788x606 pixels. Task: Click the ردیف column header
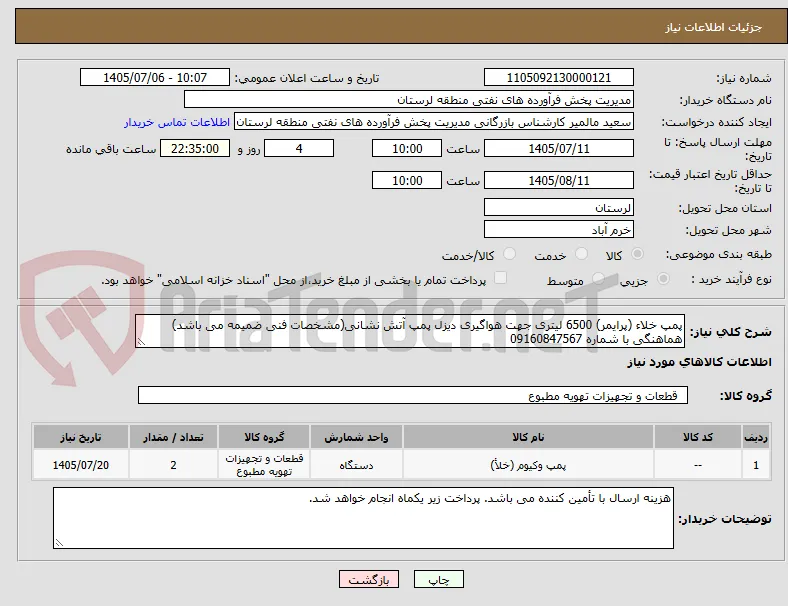(756, 437)
